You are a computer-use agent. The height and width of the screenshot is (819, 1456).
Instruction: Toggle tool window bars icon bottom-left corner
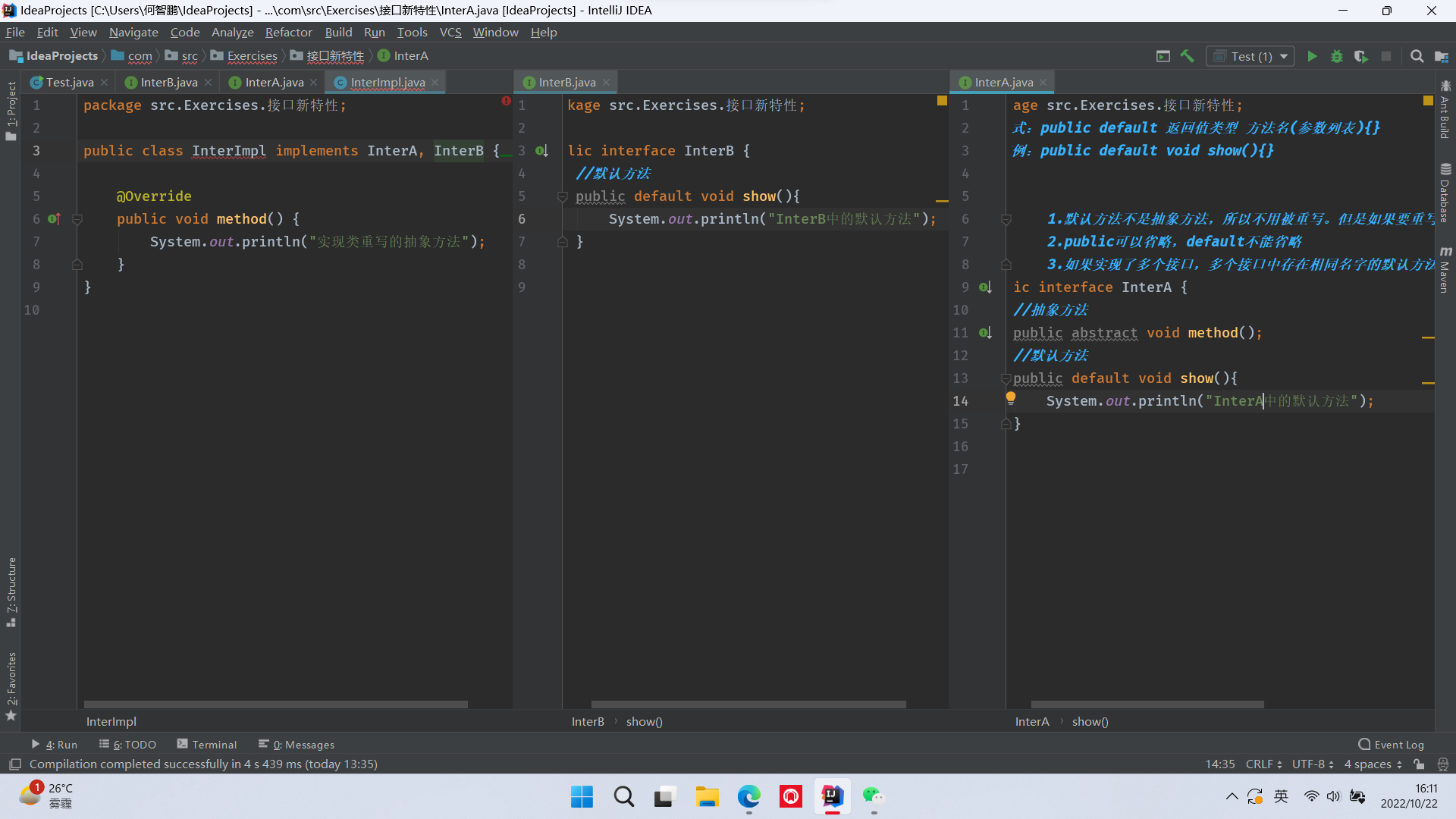(14, 764)
